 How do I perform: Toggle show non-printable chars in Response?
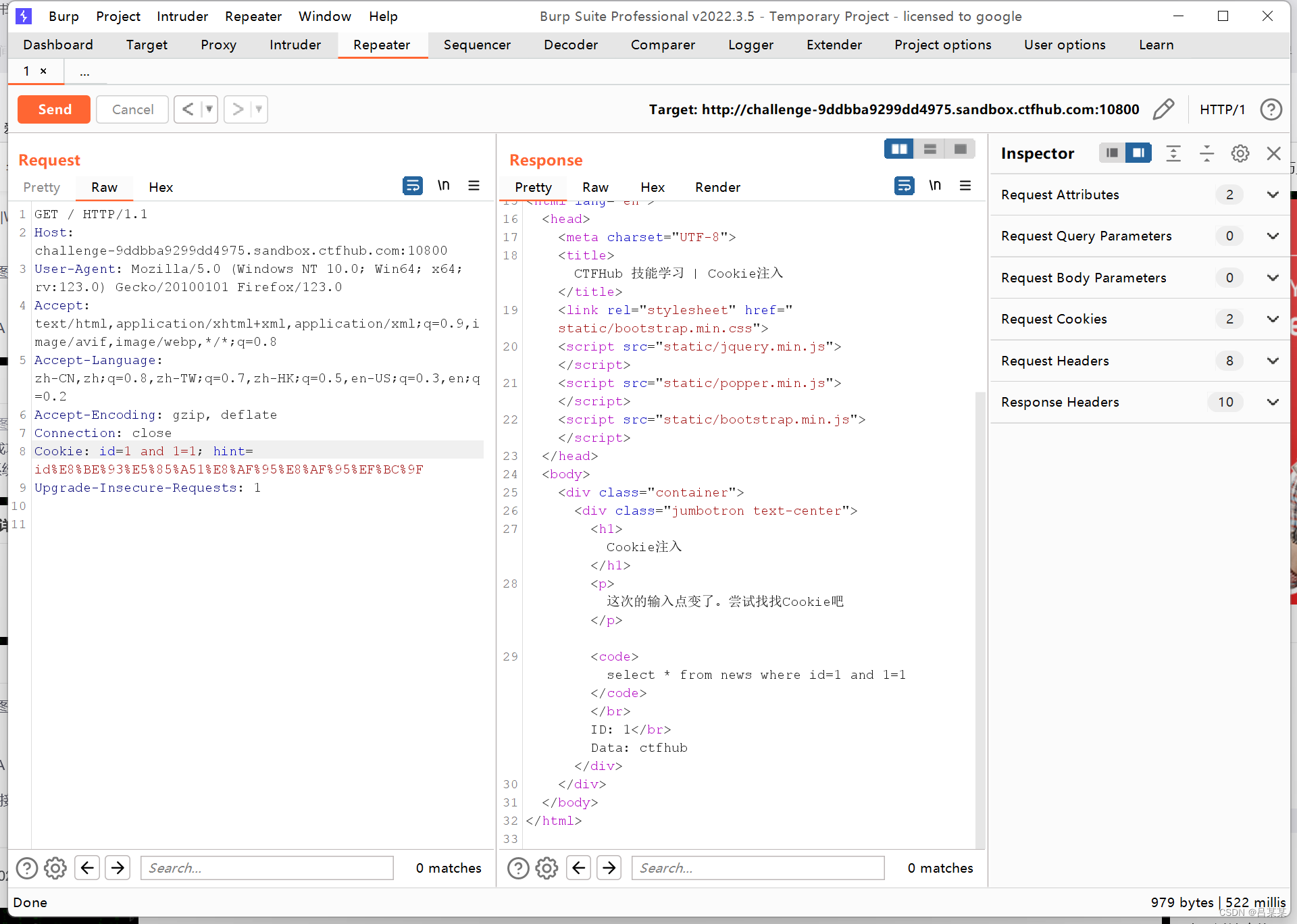(934, 186)
